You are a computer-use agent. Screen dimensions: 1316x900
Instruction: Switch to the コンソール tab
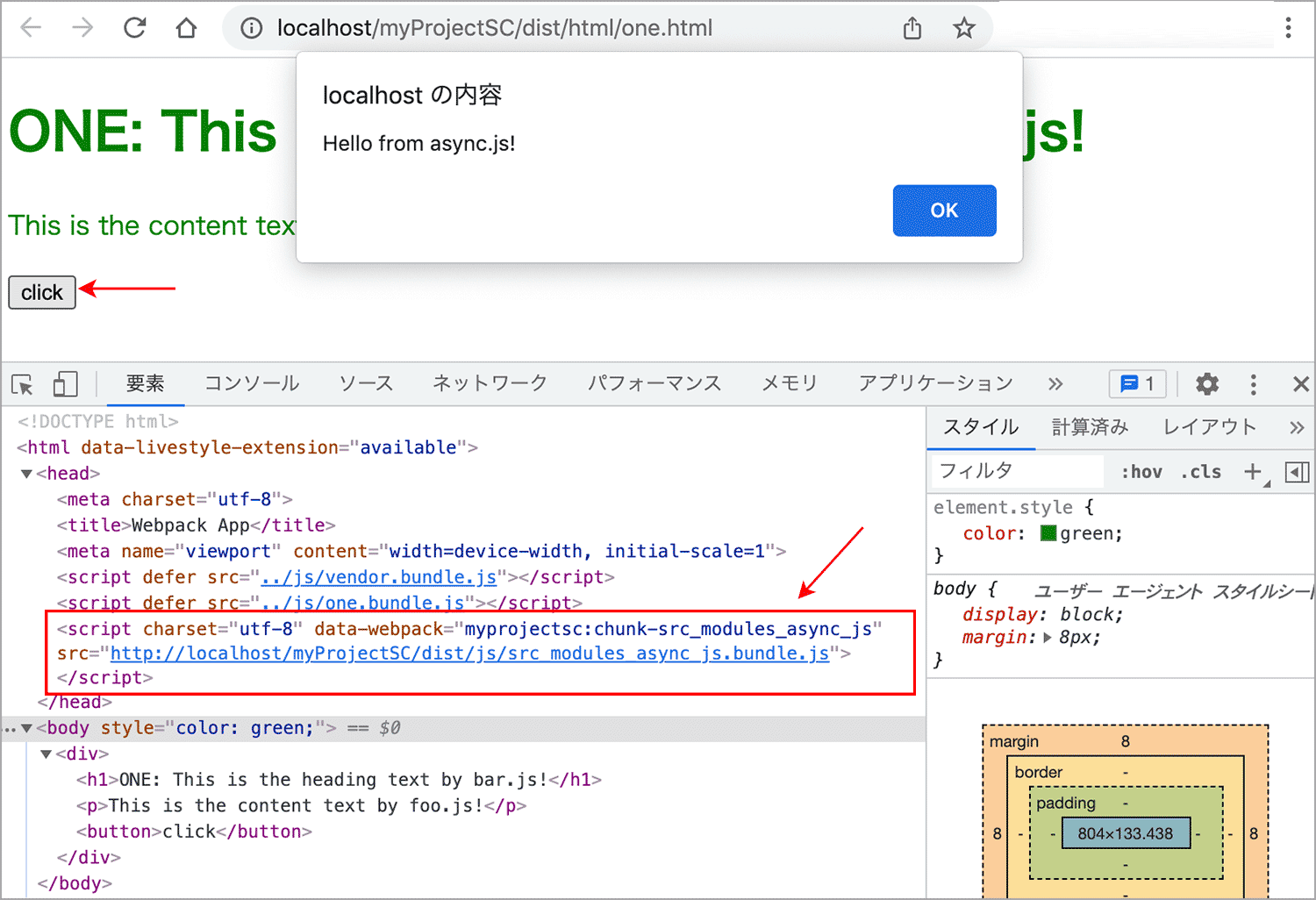coord(252,383)
